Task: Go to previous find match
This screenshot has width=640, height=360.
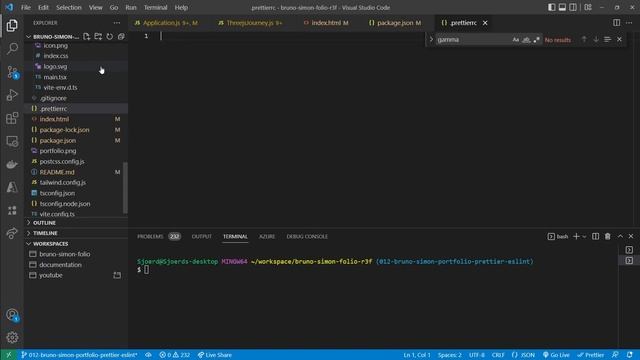Action: click(x=584, y=40)
